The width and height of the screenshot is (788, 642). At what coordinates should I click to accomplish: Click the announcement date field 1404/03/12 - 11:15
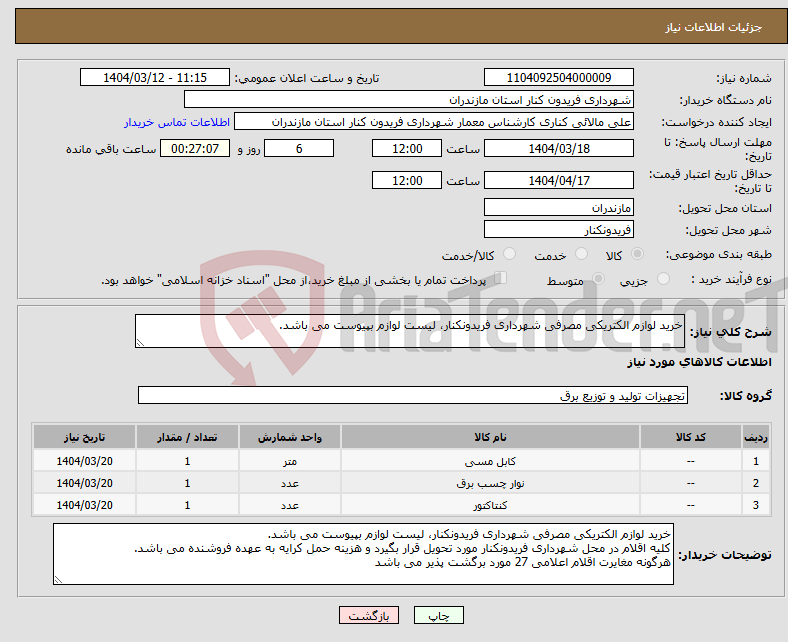155,77
